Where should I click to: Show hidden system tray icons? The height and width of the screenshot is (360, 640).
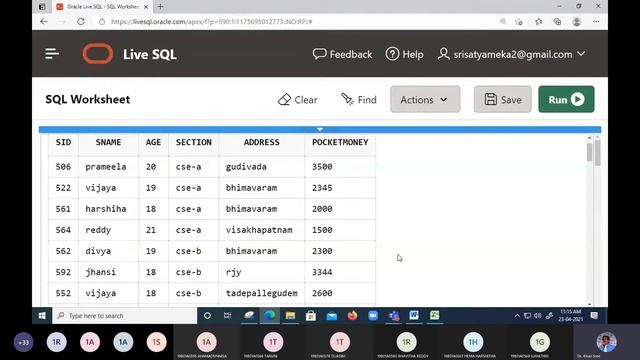click(517, 316)
